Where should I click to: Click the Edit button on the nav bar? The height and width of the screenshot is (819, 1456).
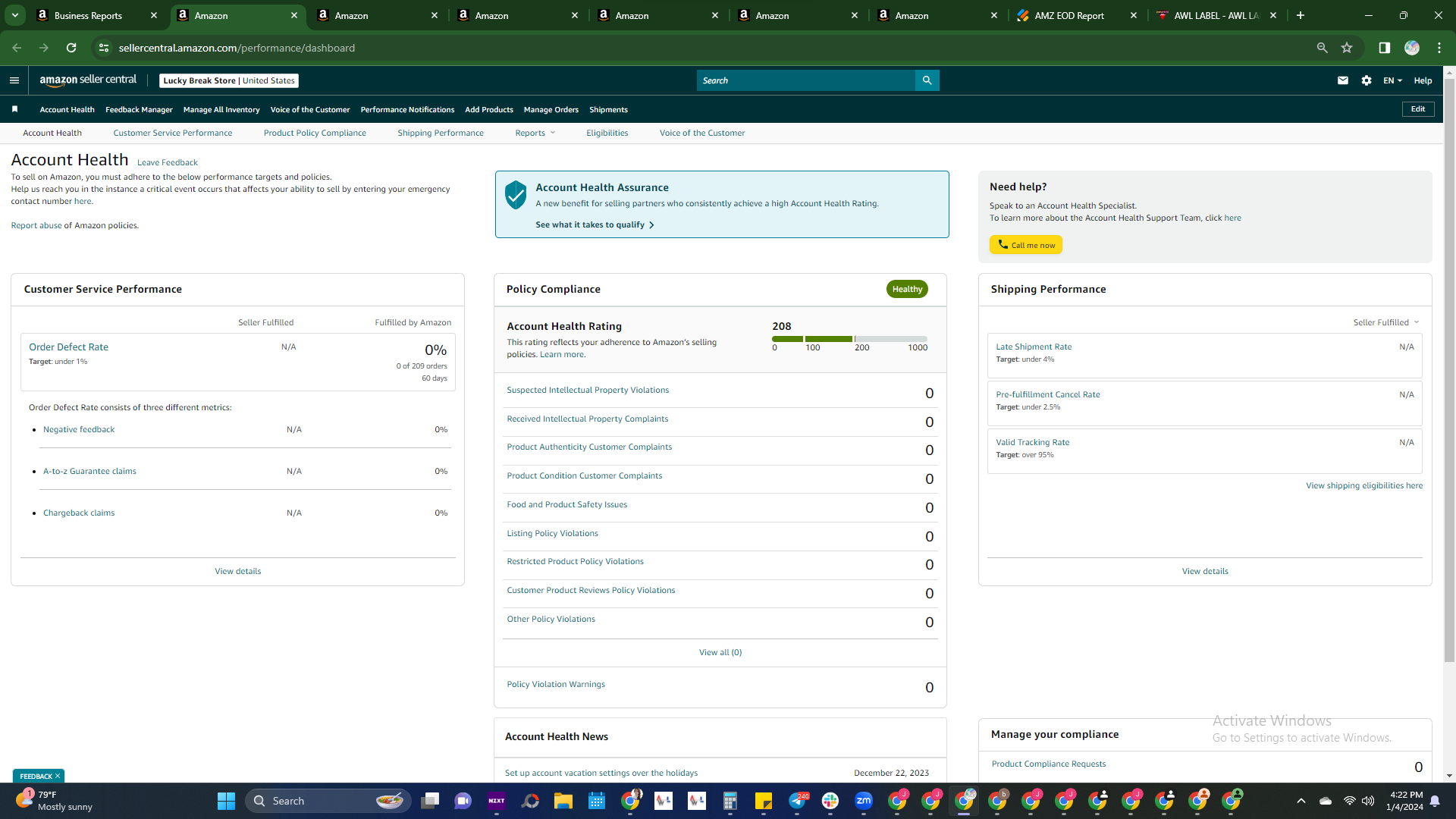pyautogui.click(x=1417, y=109)
